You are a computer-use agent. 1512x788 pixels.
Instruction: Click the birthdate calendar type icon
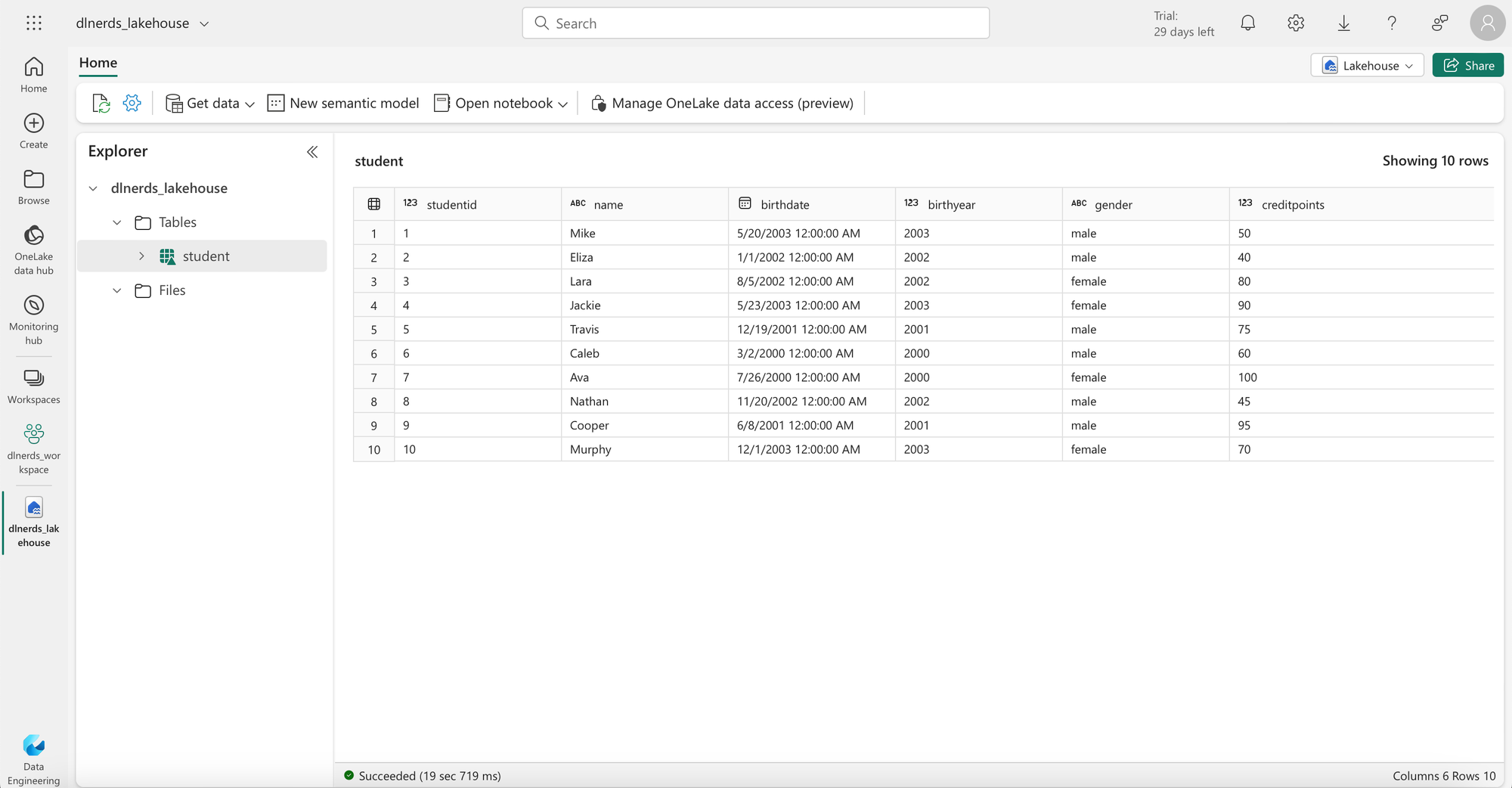click(745, 203)
